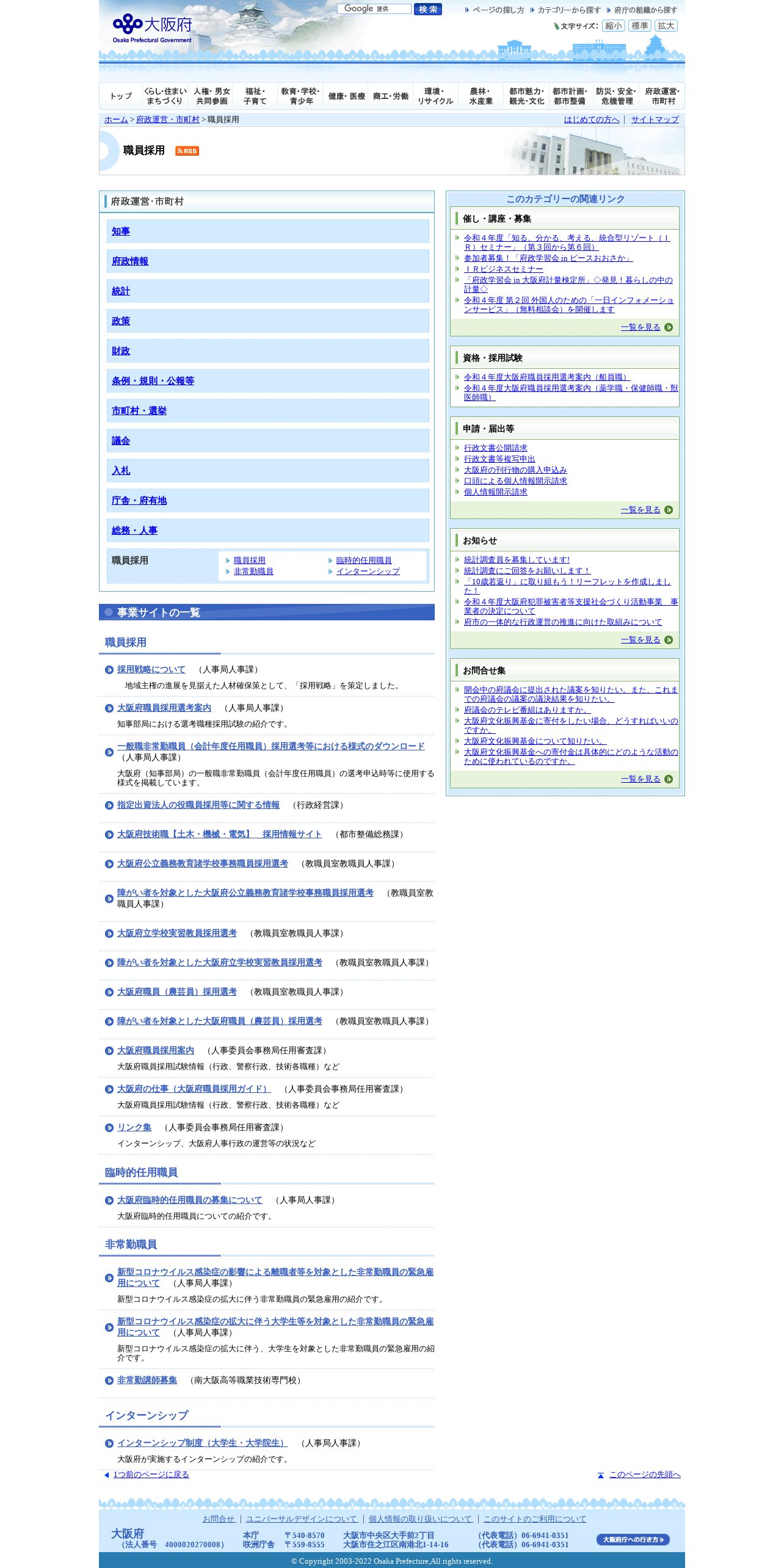
Task: Jump to 臨時的任用職員 sub-link
Action: (x=364, y=561)
